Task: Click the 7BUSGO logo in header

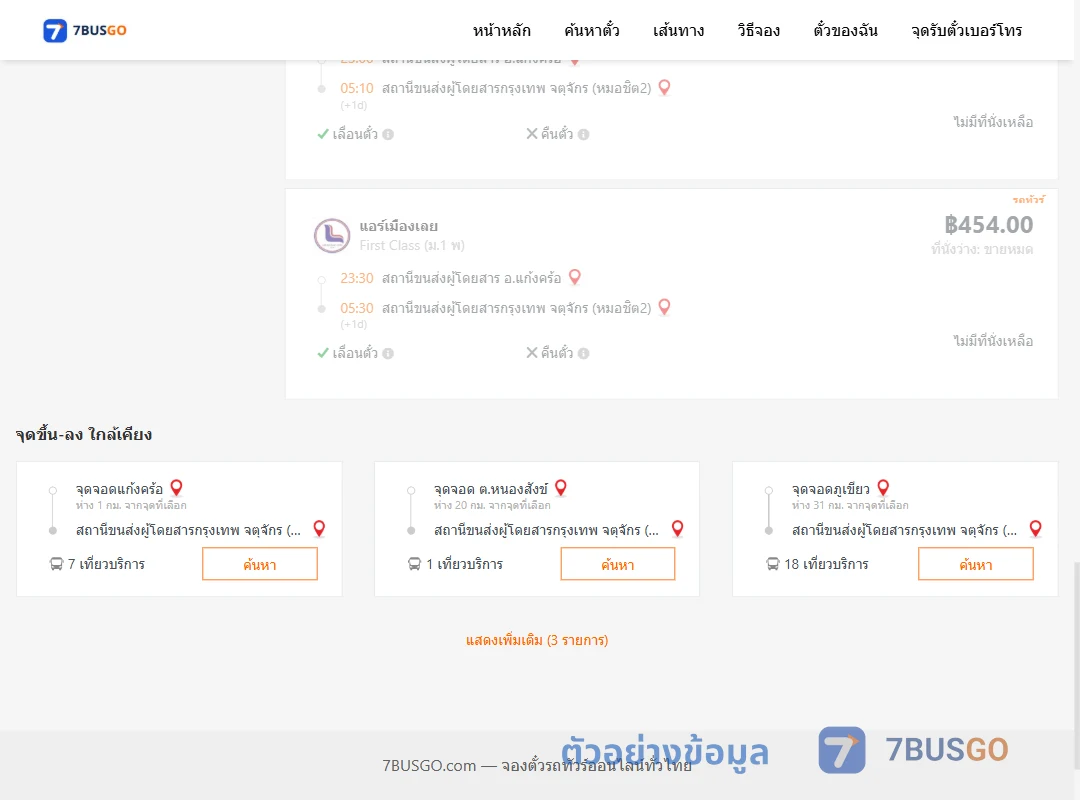Action: click(85, 30)
